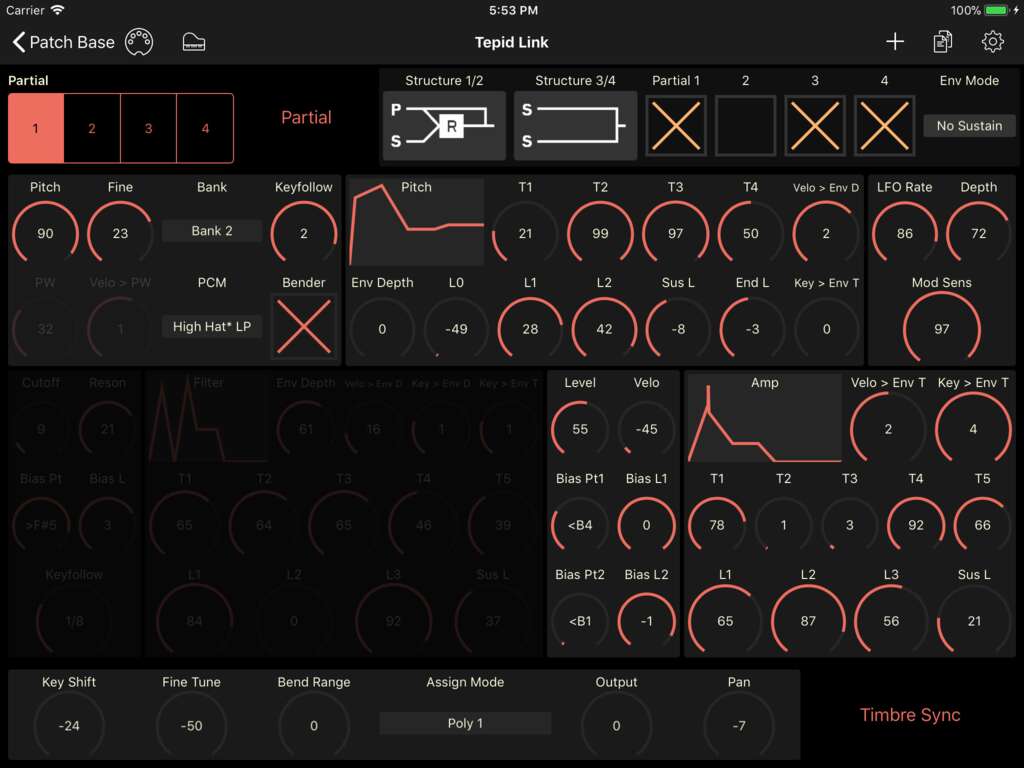Tap the pitch Key > Env T knob
The width and height of the screenshot is (1024, 768).
pos(826,329)
